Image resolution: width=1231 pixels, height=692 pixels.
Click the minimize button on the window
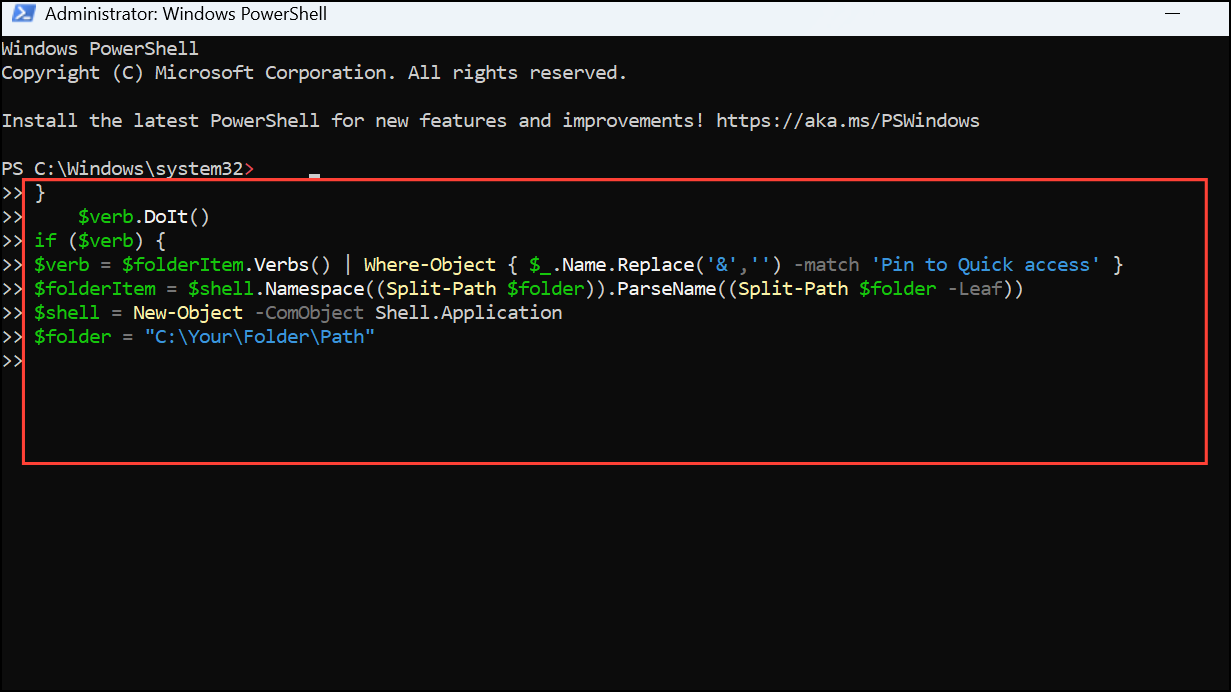1170,14
